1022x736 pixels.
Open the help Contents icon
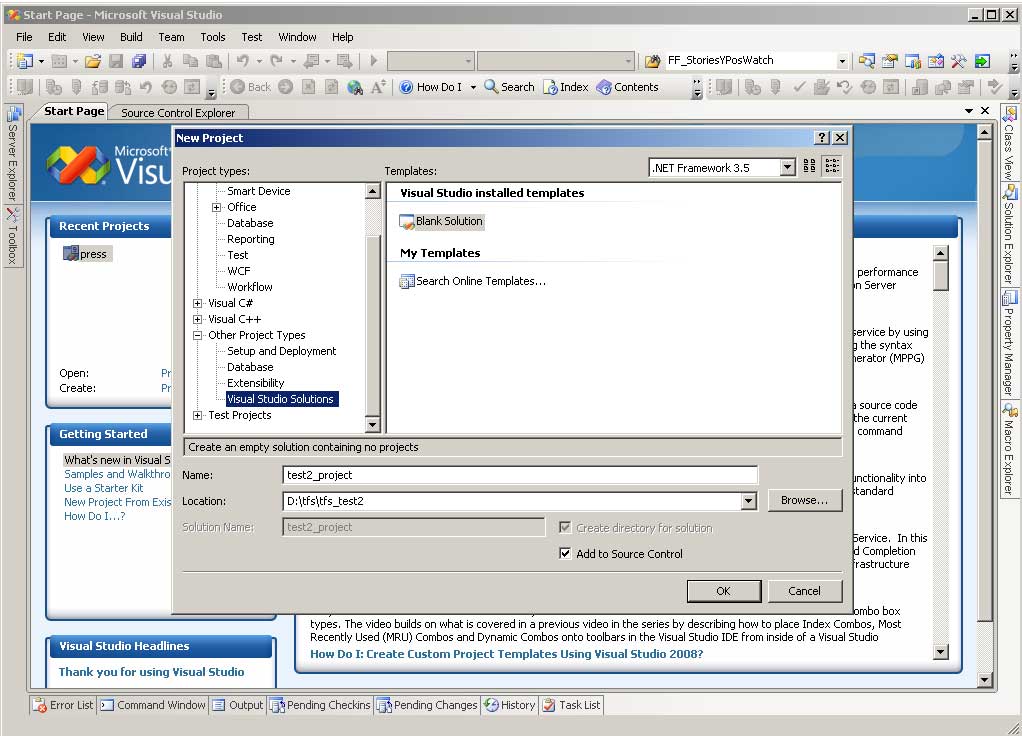(x=604, y=87)
